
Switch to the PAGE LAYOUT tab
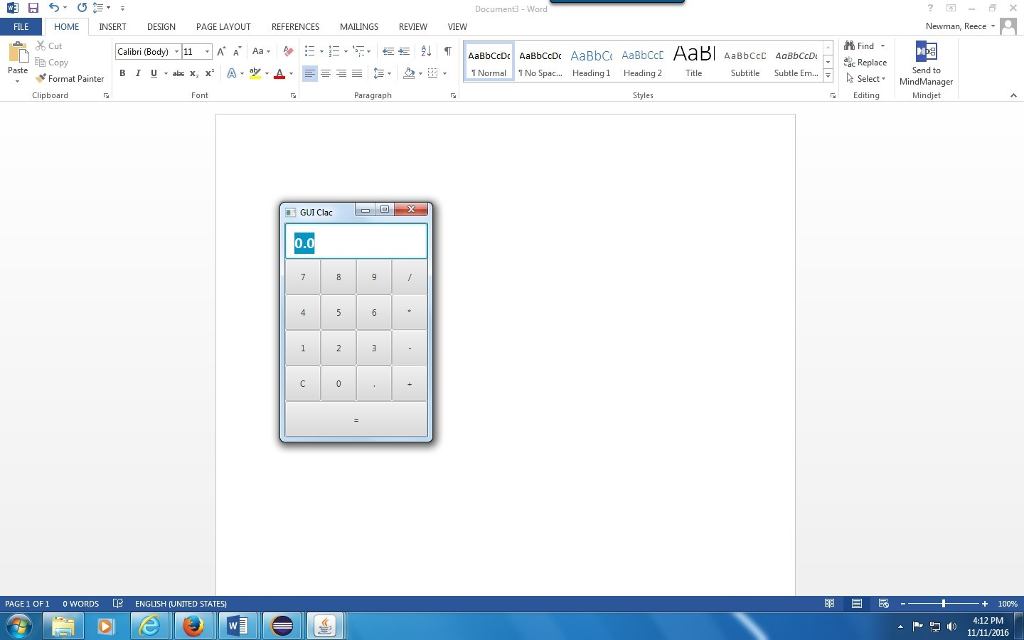[x=223, y=27]
